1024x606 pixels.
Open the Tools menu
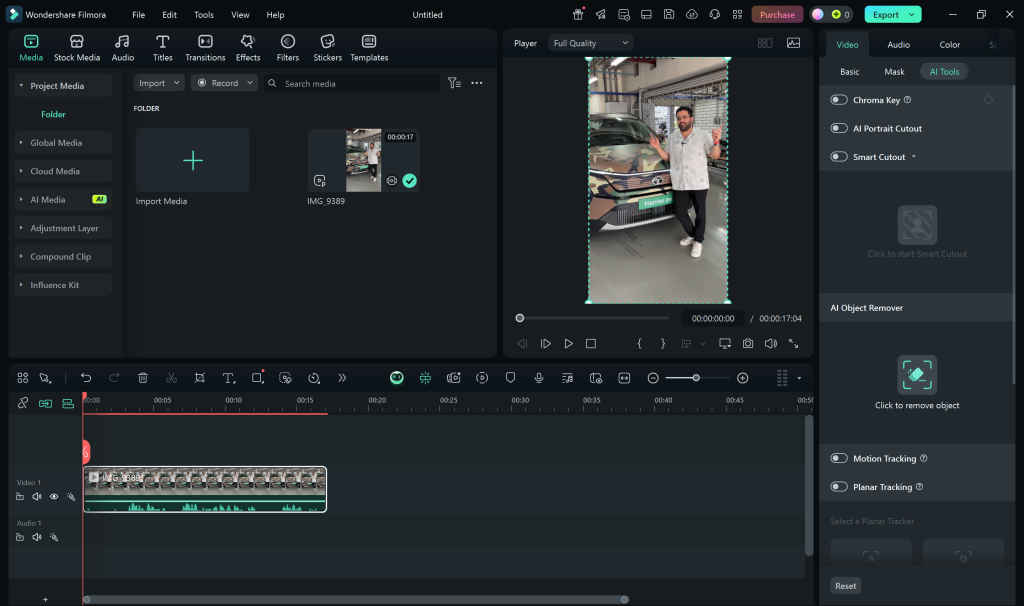click(204, 14)
